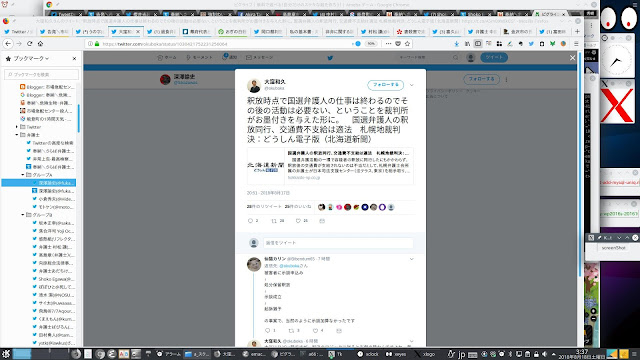This screenshot has height=360, width=640.
Task: Open direct message icon on main tweet
Action: click(x=322, y=221)
